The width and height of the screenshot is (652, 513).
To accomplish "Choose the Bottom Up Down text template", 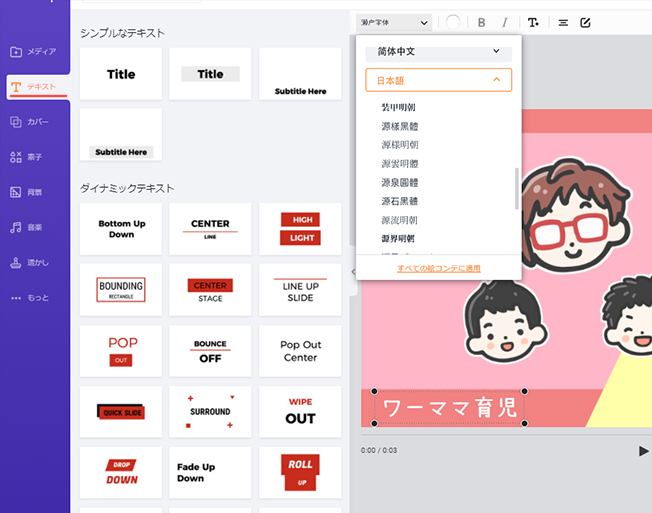I will coord(121,229).
